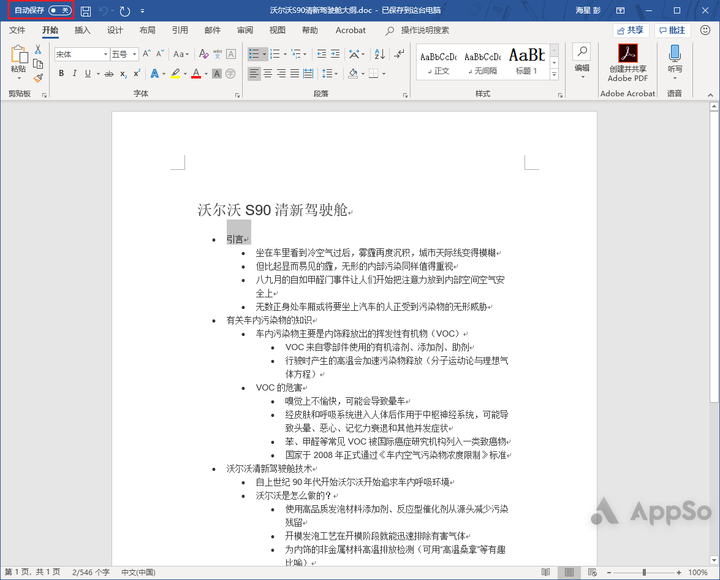Click the enclosed character (circled 字) icon
This screenshot has height=580, width=720.
(x=231, y=73)
